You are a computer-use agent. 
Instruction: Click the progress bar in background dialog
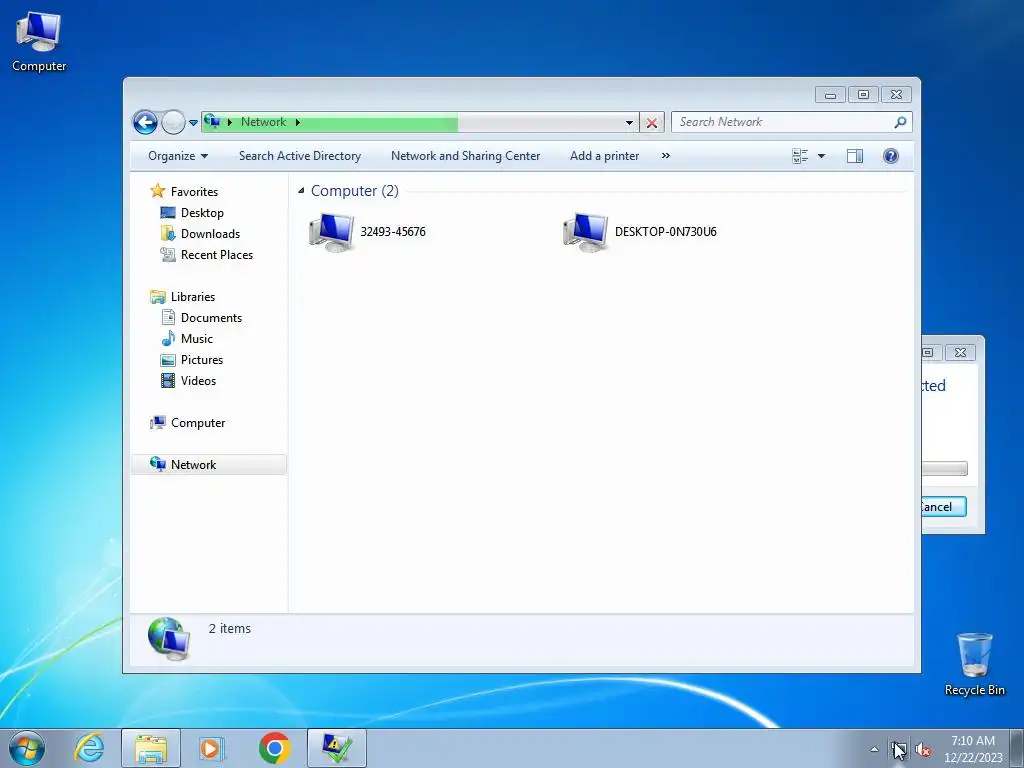tap(944, 468)
